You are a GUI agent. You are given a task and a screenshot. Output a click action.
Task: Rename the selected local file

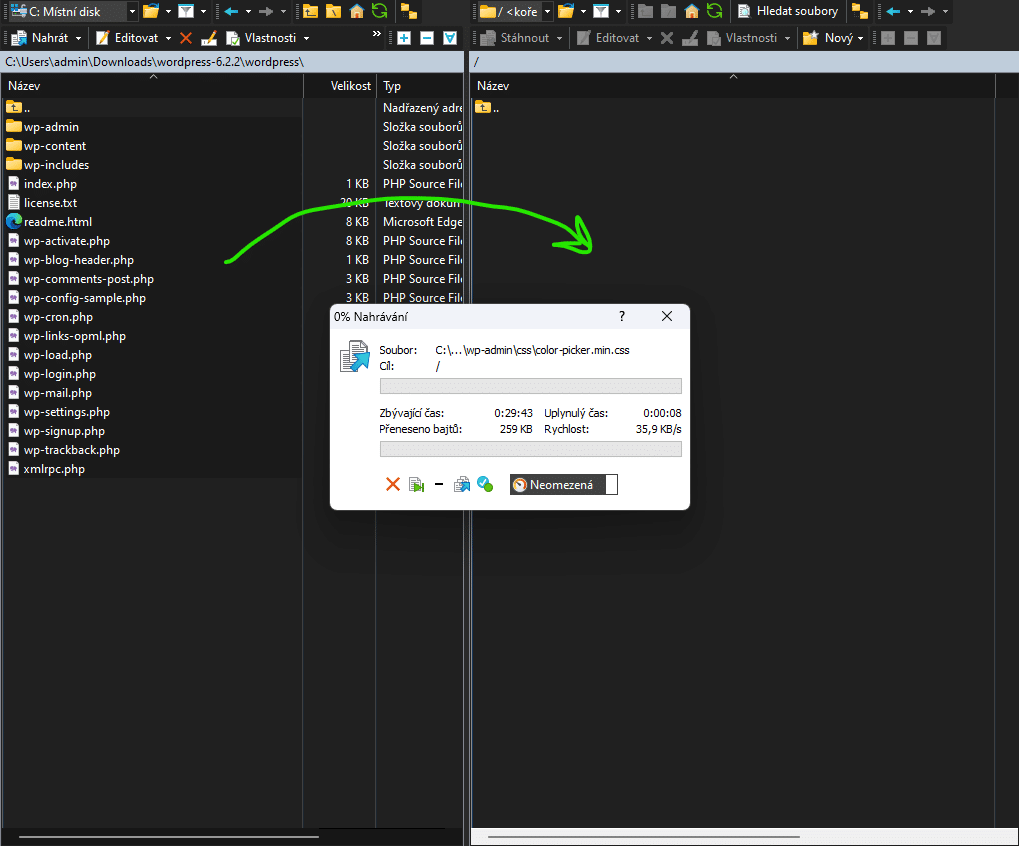click(x=209, y=38)
